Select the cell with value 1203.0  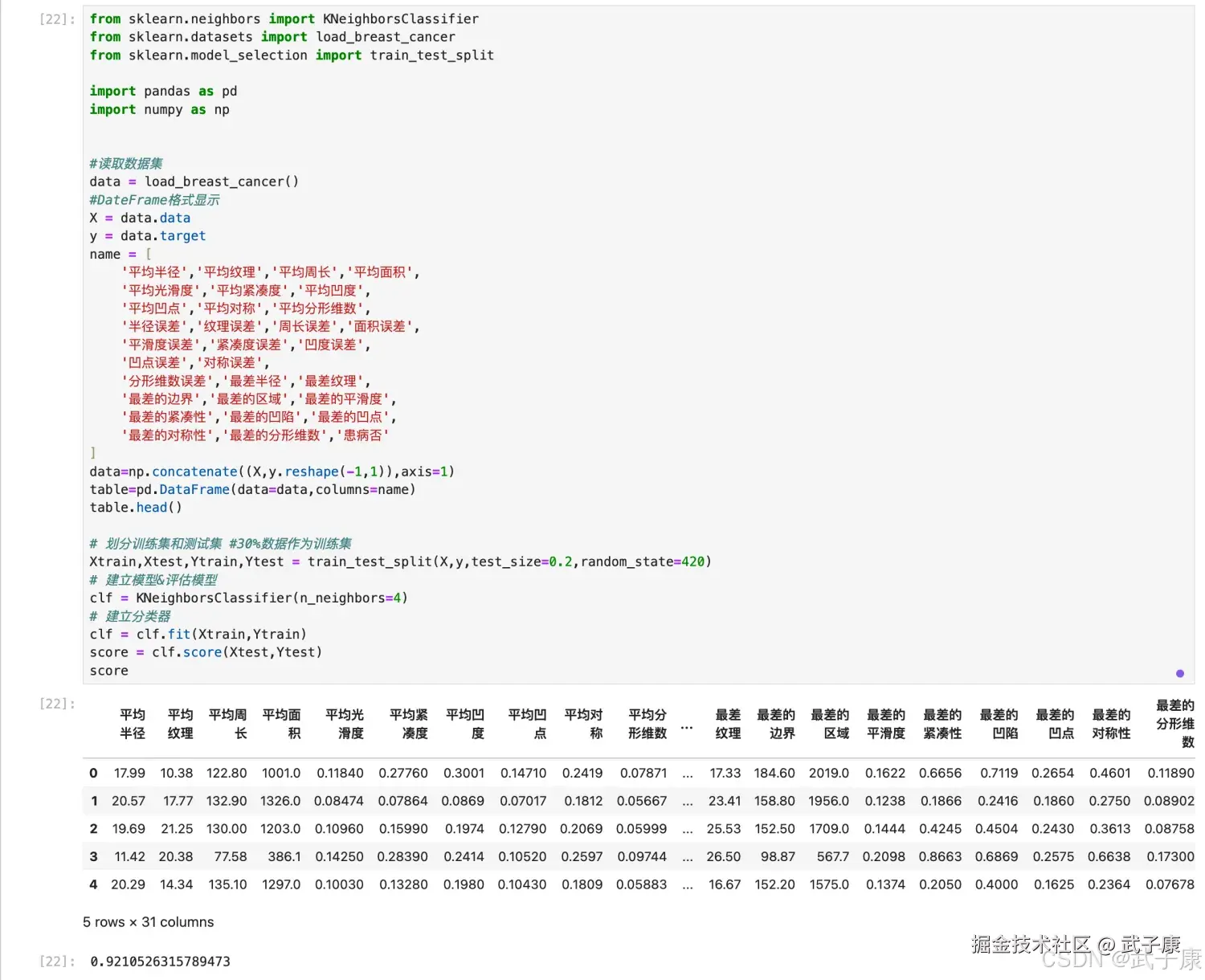(280, 828)
